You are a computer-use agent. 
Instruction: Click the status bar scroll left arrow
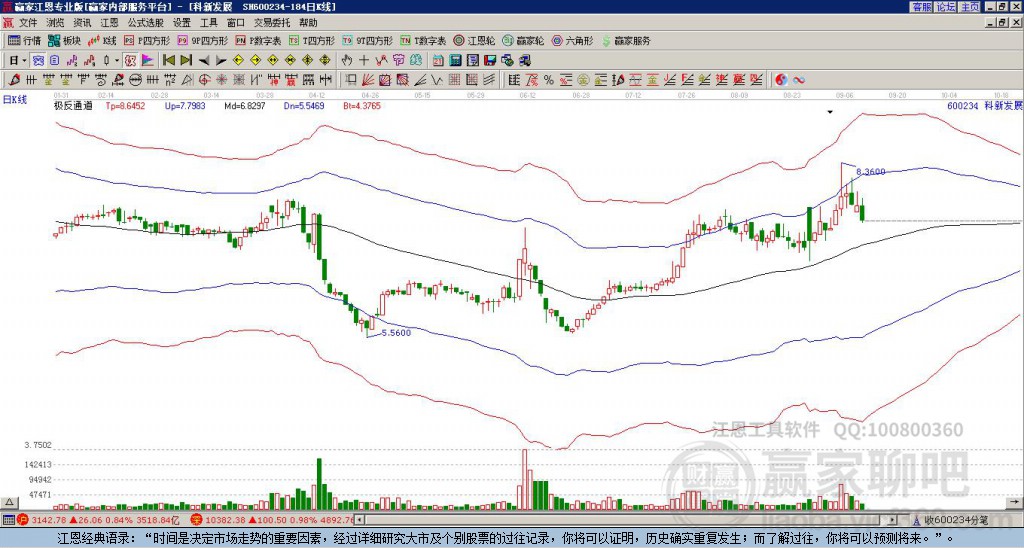[359, 520]
